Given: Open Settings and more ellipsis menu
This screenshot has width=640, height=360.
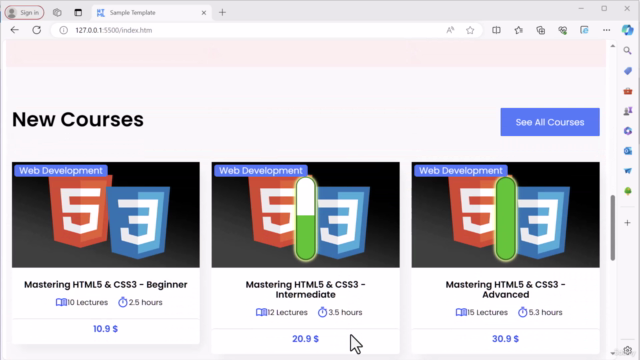Looking at the screenshot, I should click(607, 30).
